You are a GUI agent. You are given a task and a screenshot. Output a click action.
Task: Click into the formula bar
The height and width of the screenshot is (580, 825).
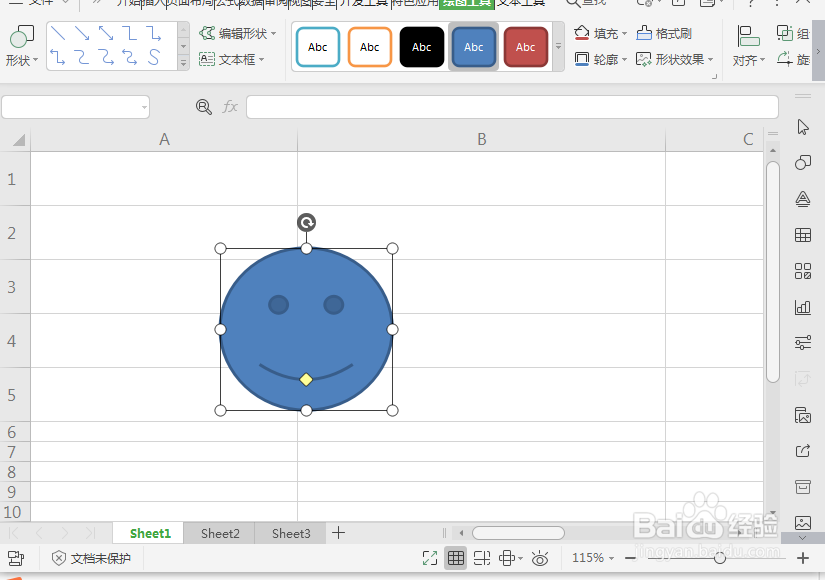pyautogui.click(x=512, y=107)
